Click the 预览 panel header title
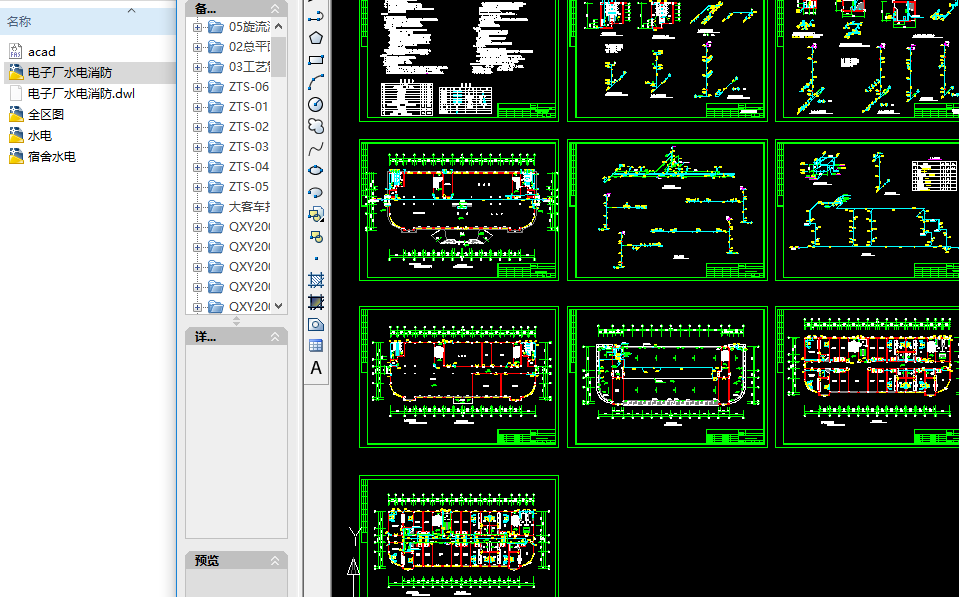 pyautogui.click(x=207, y=560)
